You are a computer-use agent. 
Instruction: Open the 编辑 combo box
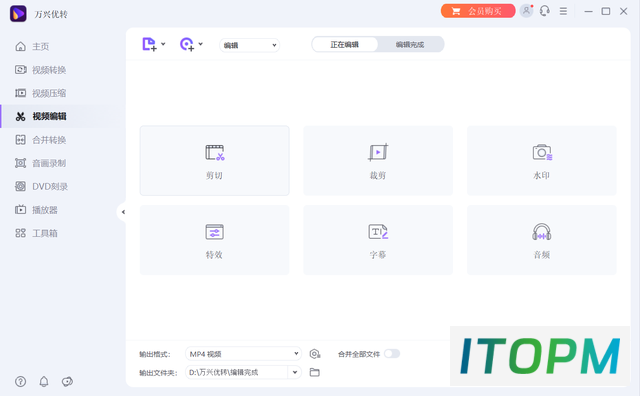pyautogui.click(x=249, y=45)
